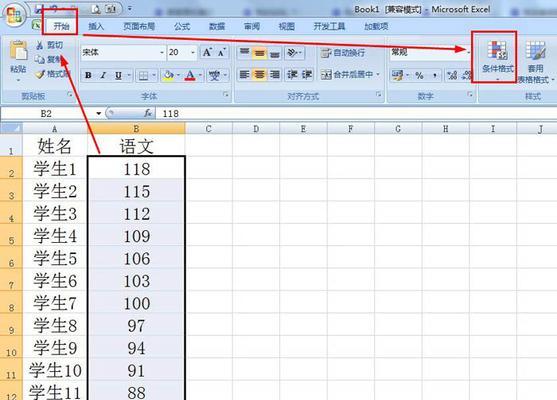The height and width of the screenshot is (400, 557).
Task: Pick the red font color A button
Action: (x=190, y=75)
